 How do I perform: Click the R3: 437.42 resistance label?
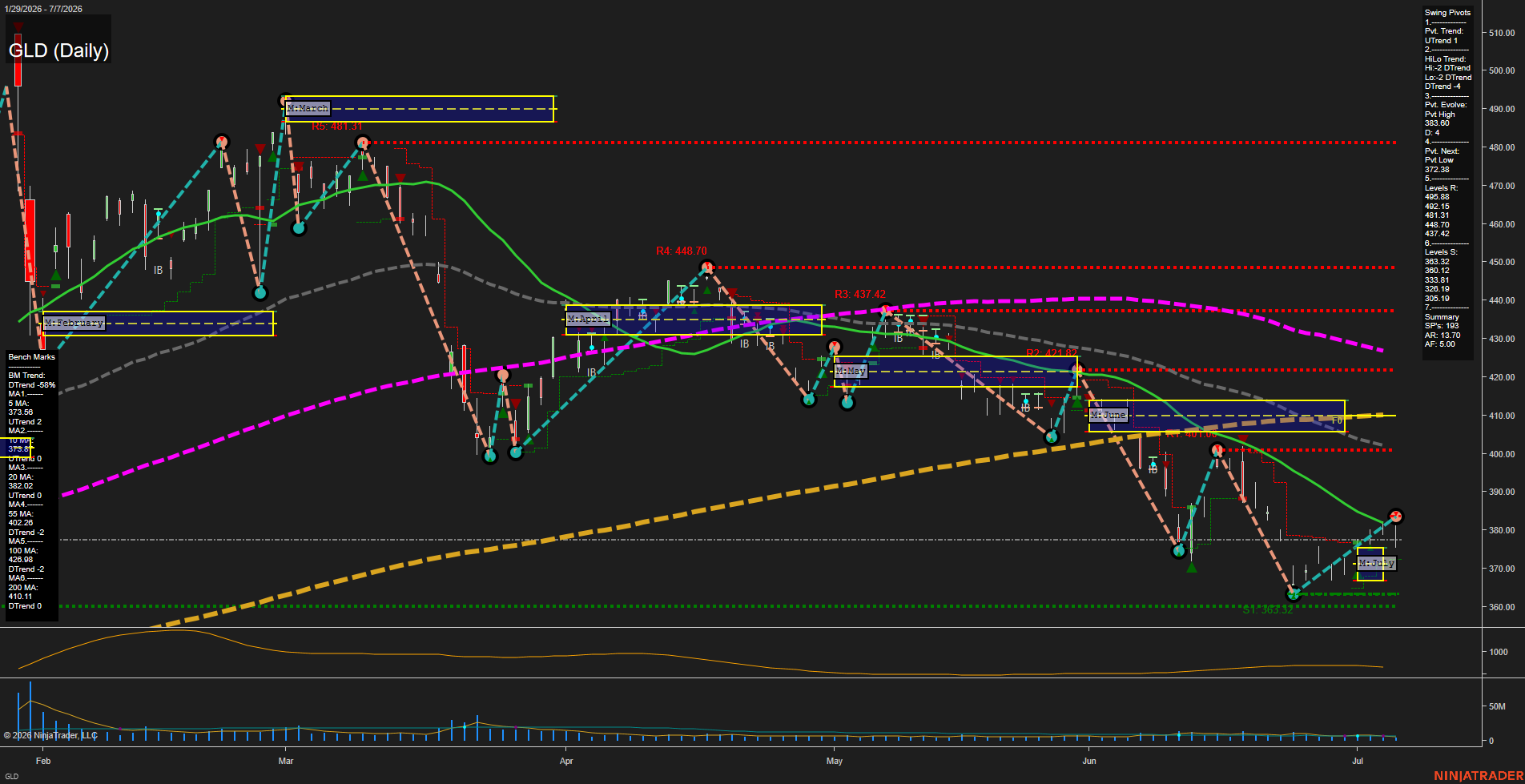pos(860,294)
